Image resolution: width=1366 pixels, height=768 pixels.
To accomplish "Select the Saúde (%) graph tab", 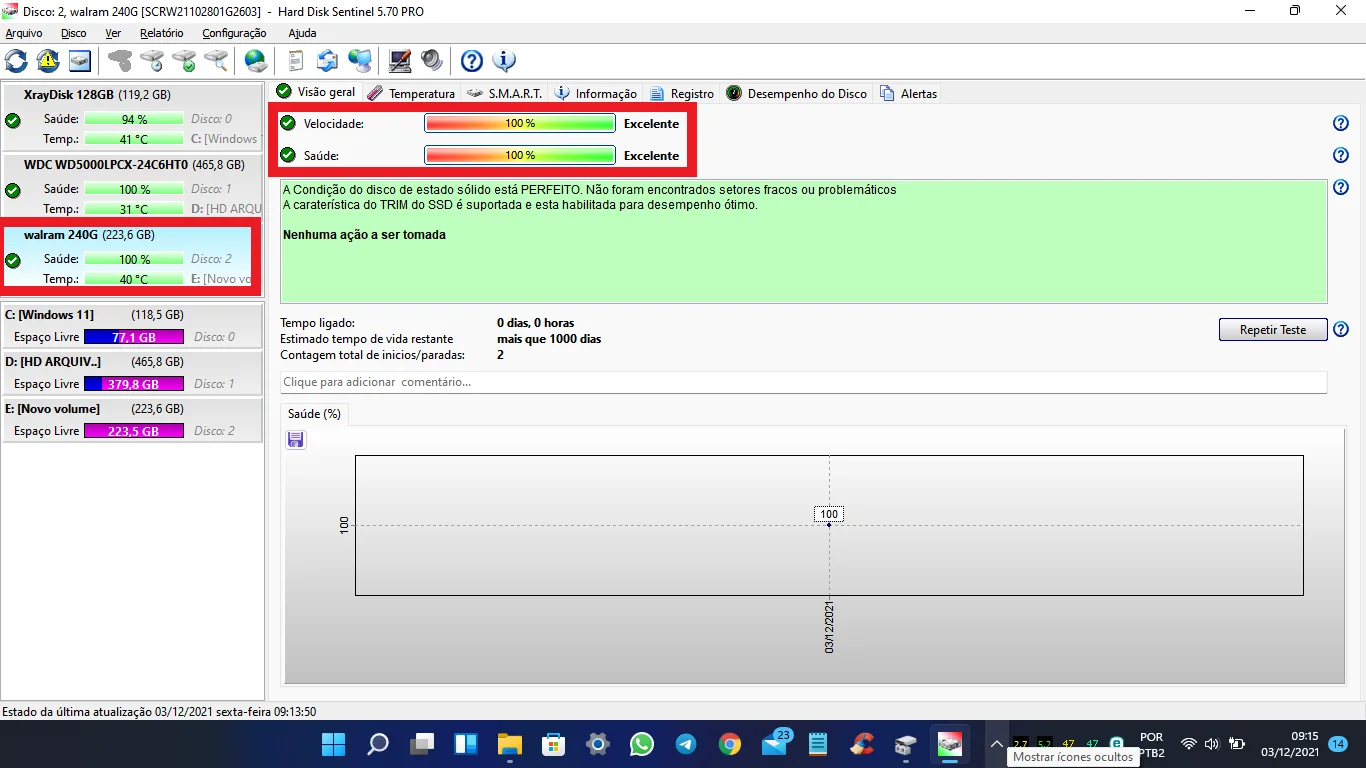I will [x=314, y=414].
